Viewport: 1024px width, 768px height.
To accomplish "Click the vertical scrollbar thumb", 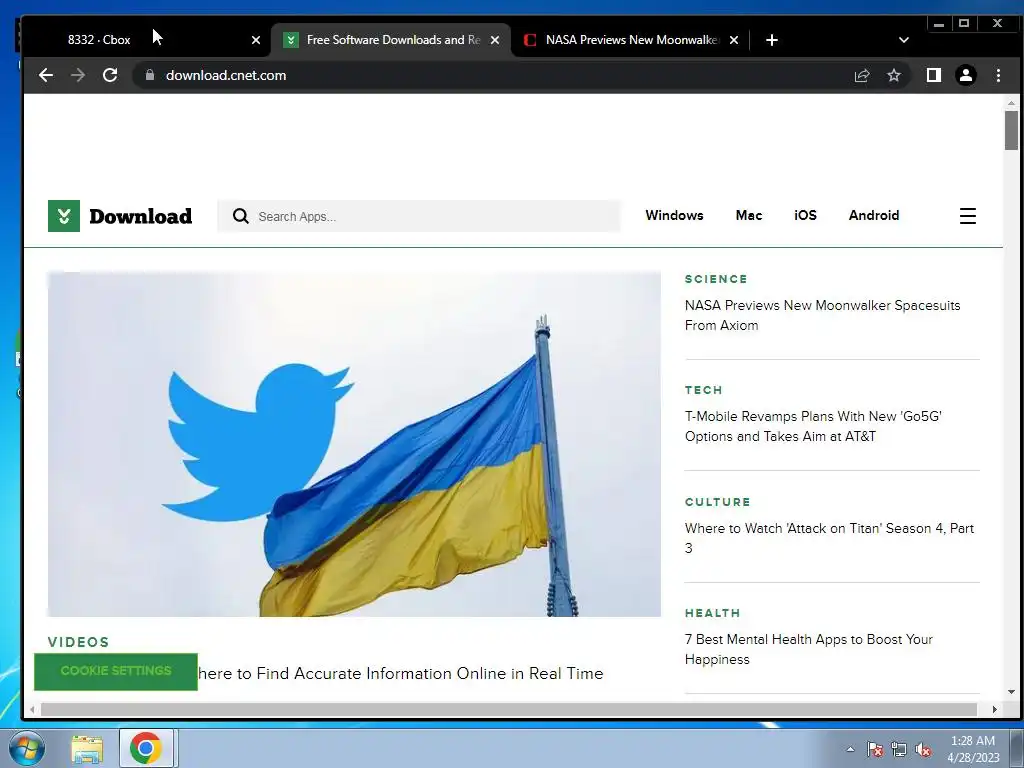I will [x=1011, y=131].
